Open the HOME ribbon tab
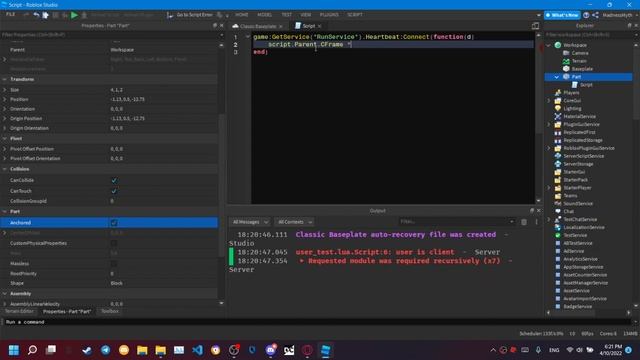This screenshot has width=640, height=360. pos(242,15)
